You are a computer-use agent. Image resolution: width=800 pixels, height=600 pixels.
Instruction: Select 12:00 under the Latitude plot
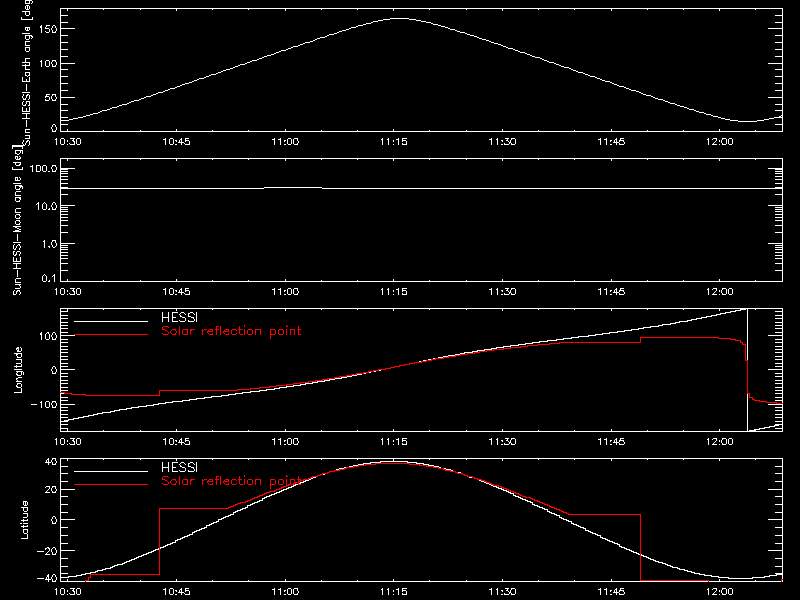[719, 591]
